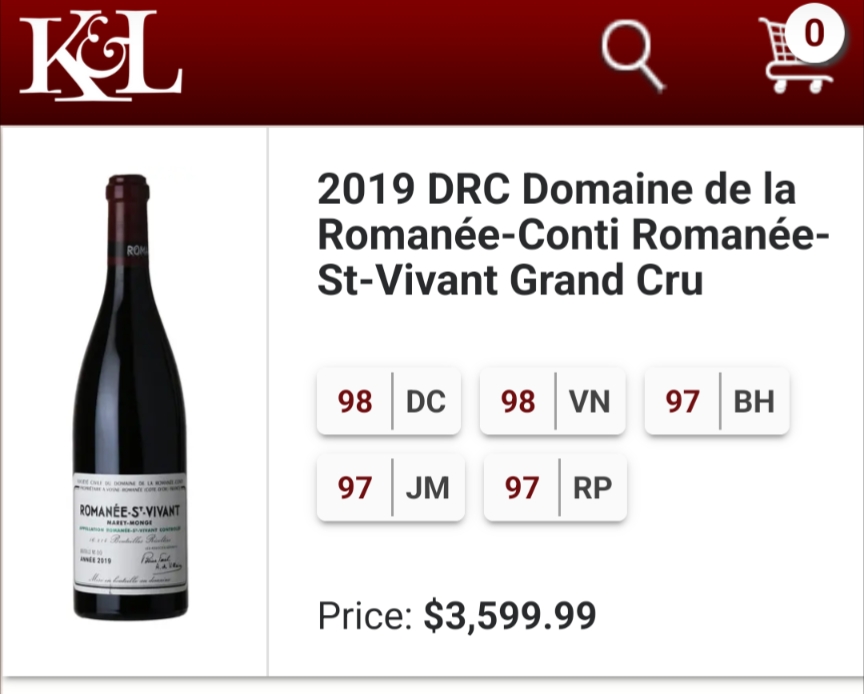Open the 97 JM rating badge
Screen dimensions: 864x694
(391, 488)
